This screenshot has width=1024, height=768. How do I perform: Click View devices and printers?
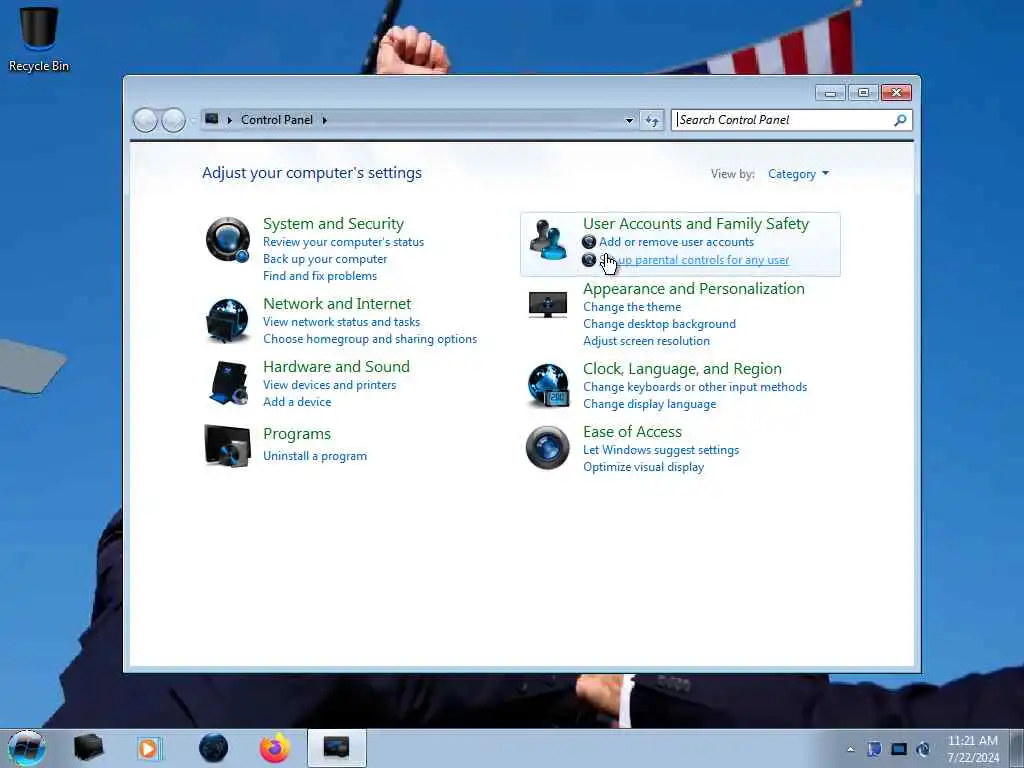coord(330,385)
